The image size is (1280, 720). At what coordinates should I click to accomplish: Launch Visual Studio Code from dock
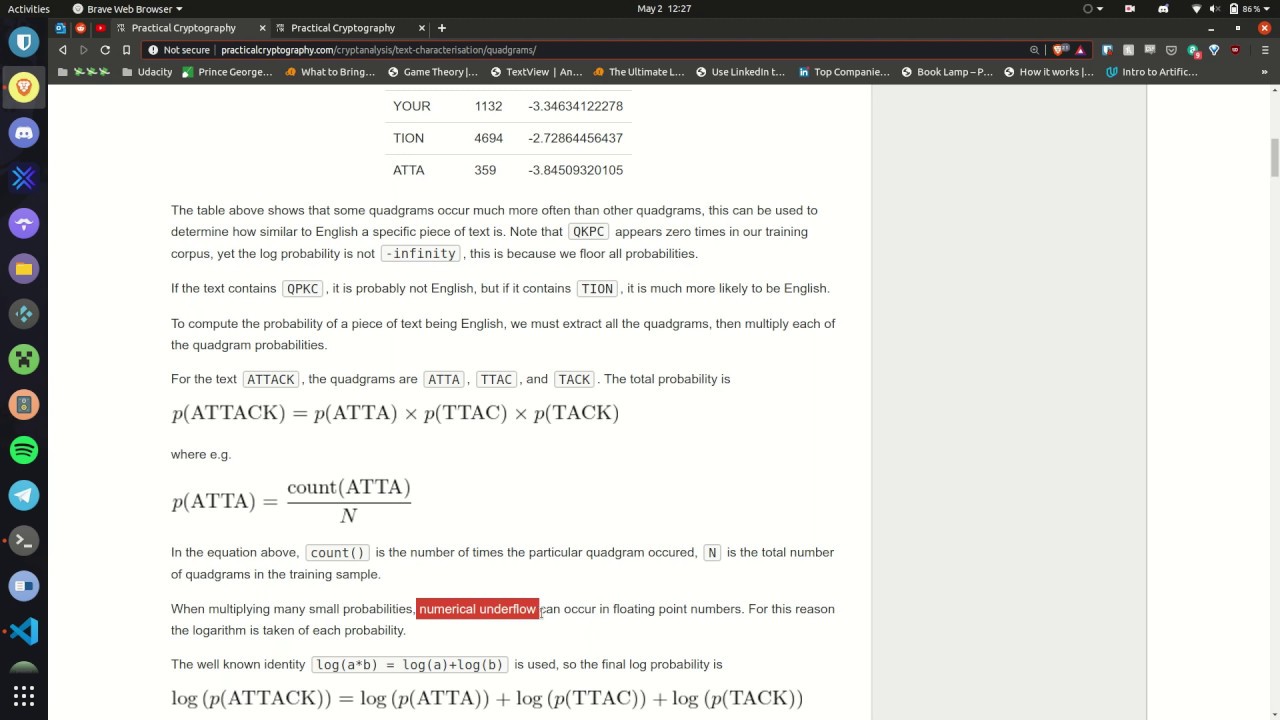(24, 631)
